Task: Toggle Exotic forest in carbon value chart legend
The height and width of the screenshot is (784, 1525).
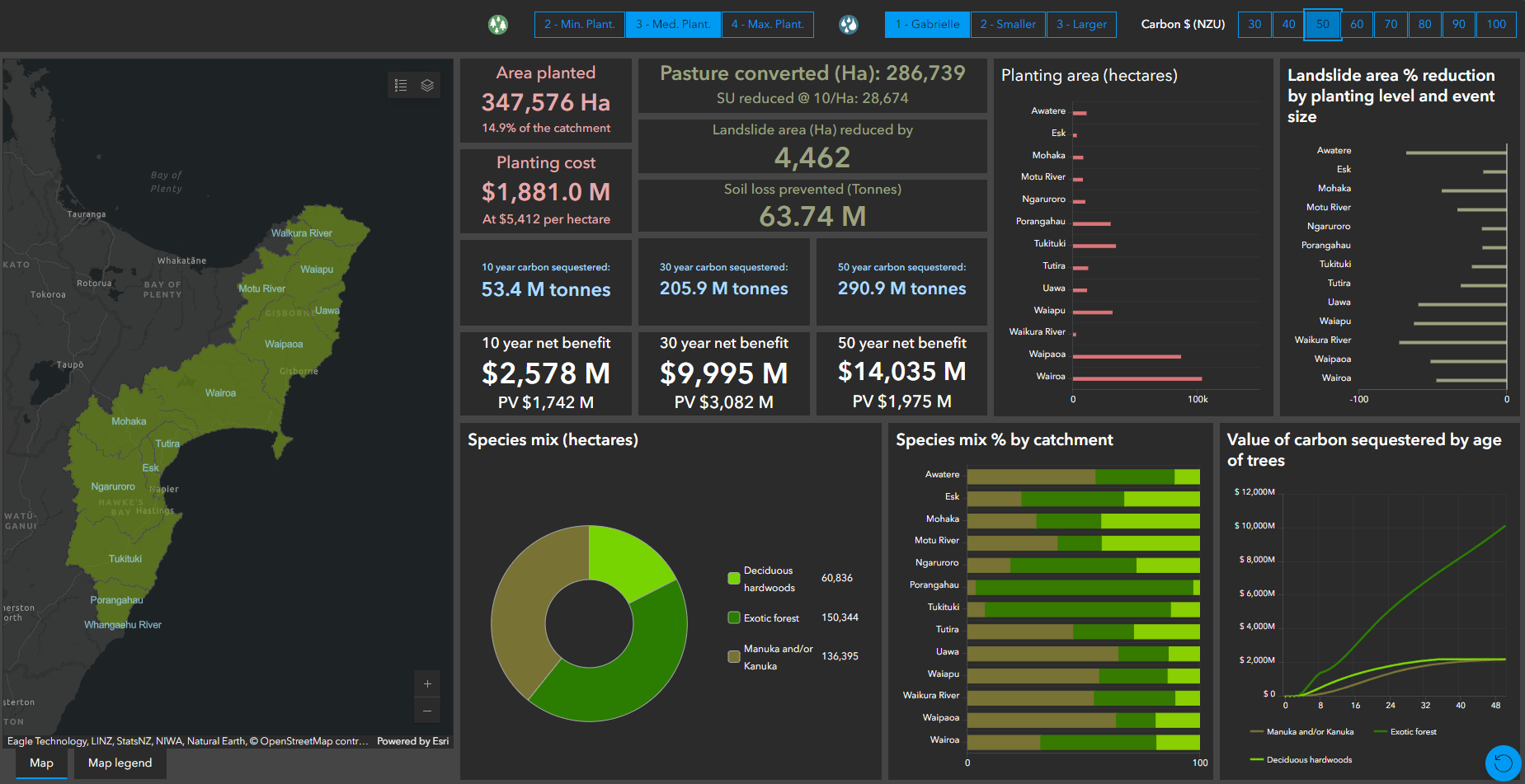Action: click(x=1405, y=731)
